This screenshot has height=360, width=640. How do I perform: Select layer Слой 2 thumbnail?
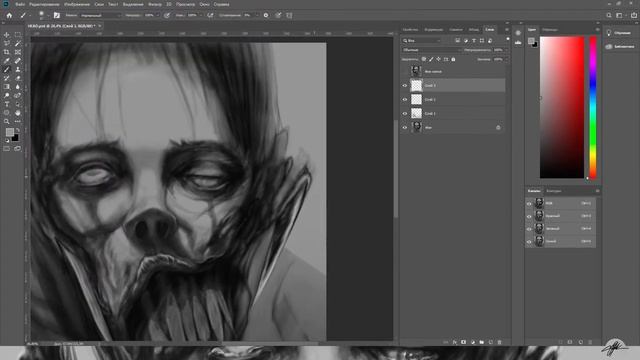(416, 99)
